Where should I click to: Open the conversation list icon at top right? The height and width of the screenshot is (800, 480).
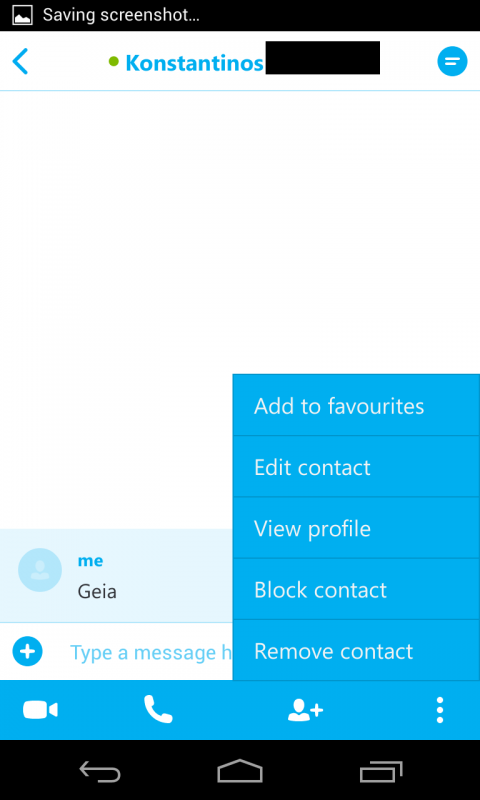click(x=452, y=61)
